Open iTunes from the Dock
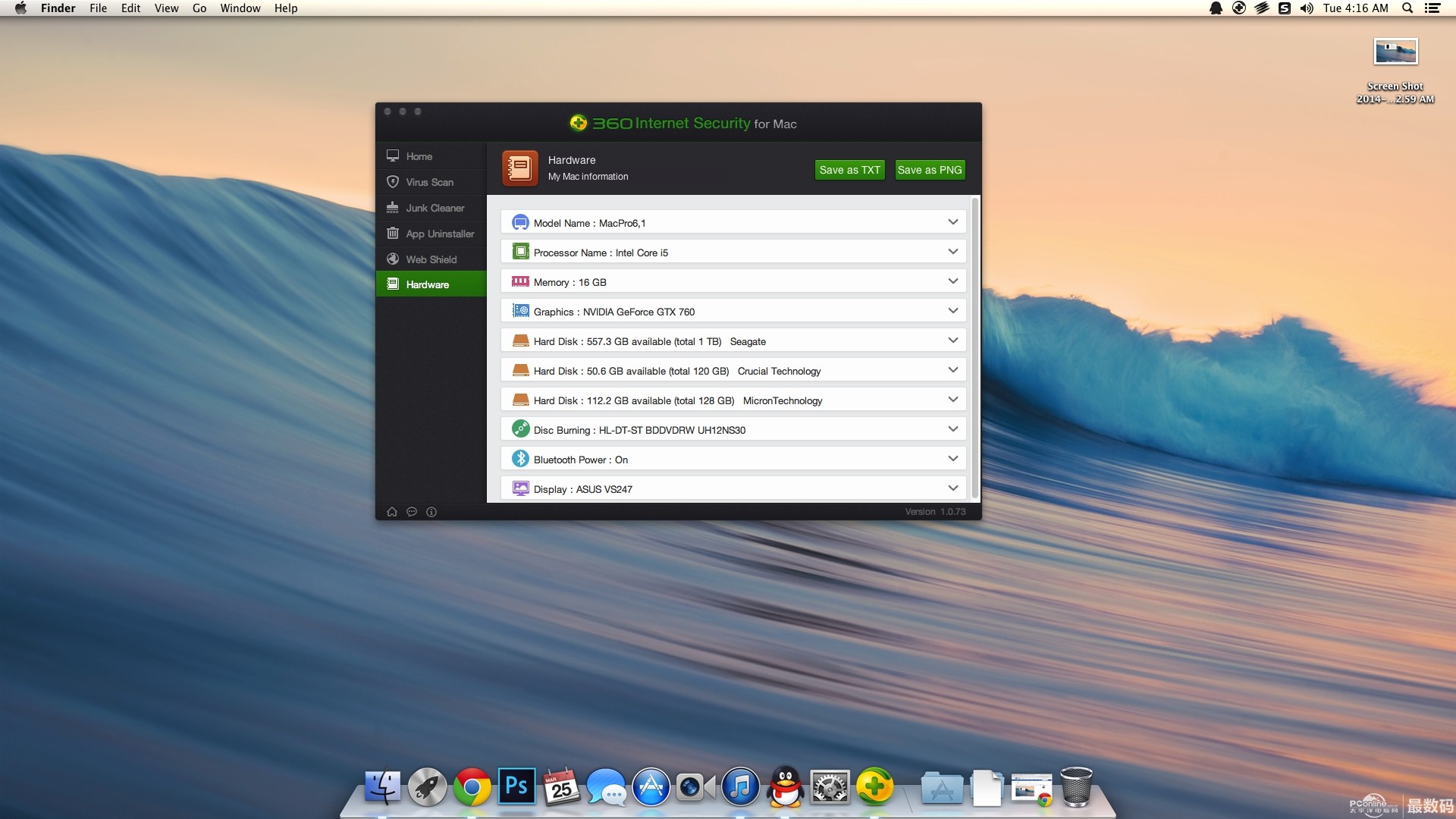Image resolution: width=1456 pixels, height=819 pixels. [x=740, y=787]
